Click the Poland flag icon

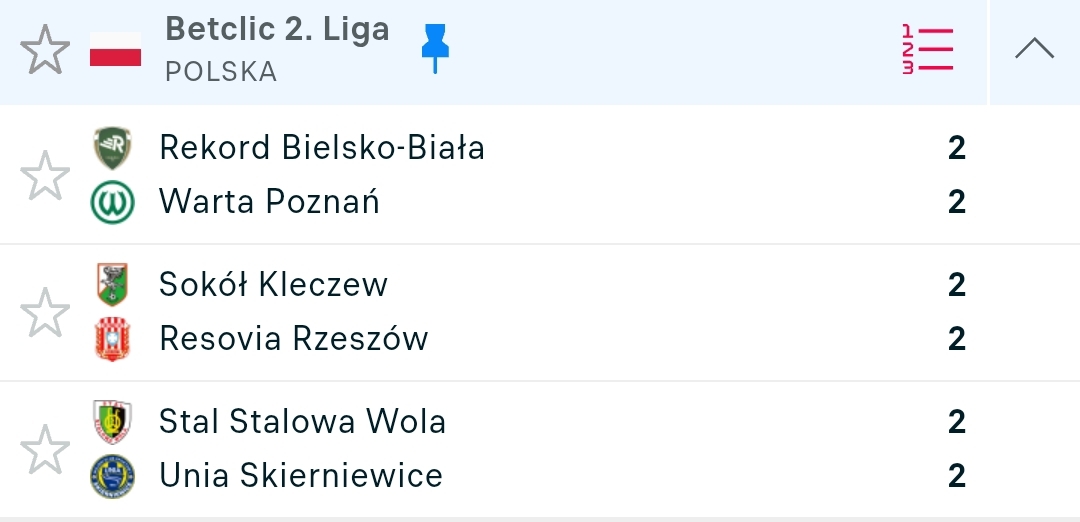(x=115, y=49)
